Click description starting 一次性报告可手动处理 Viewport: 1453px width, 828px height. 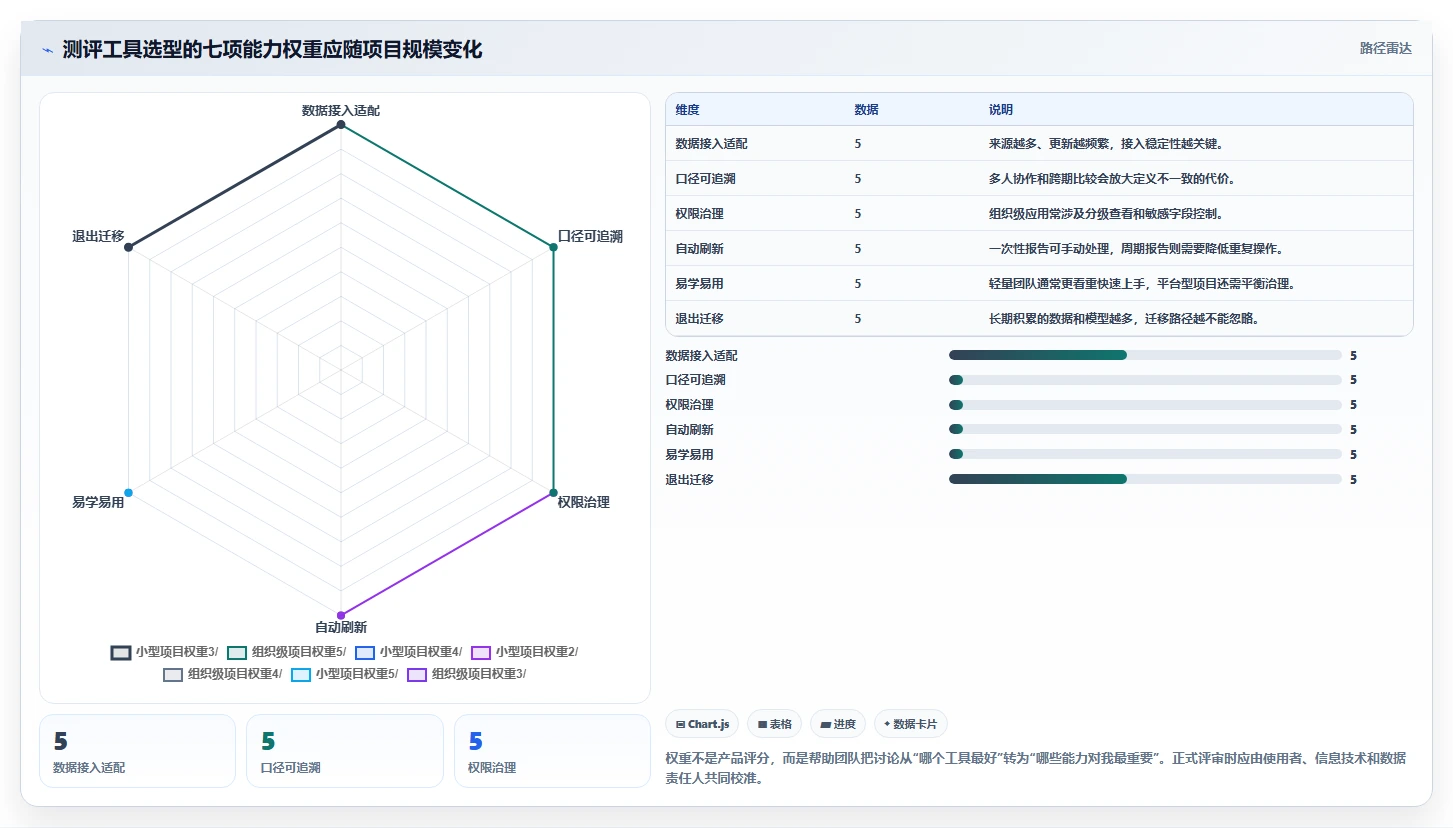point(1136,249)
